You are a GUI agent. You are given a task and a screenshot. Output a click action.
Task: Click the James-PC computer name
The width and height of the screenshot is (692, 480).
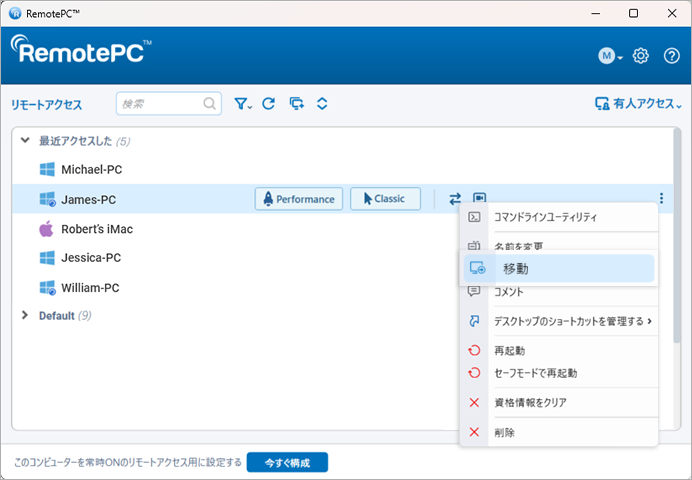88,199
